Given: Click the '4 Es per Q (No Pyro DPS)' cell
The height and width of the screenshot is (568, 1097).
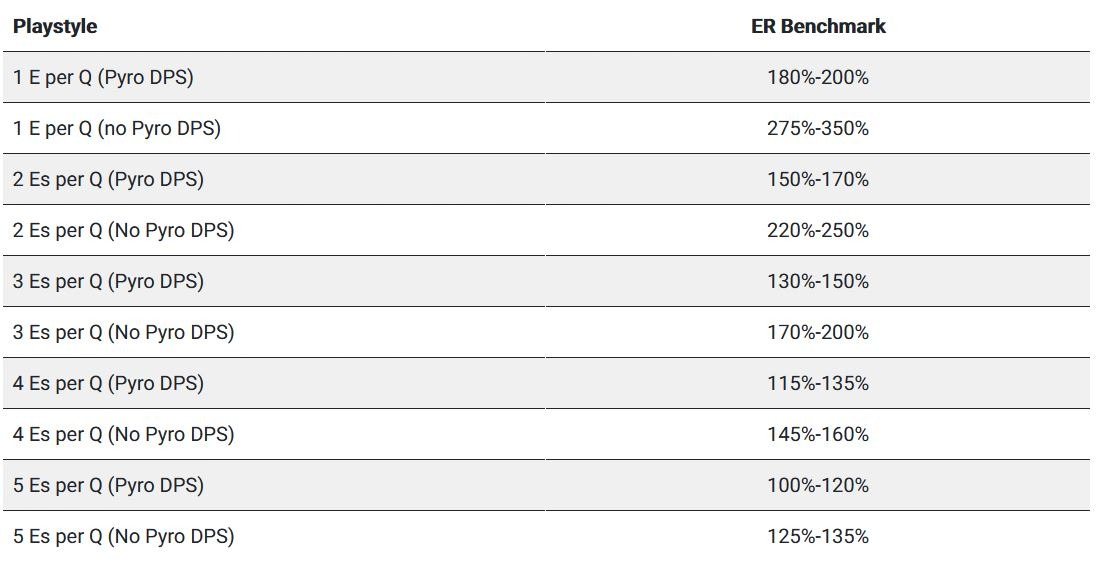Looking at the screenshot, I should click(123, 434).
